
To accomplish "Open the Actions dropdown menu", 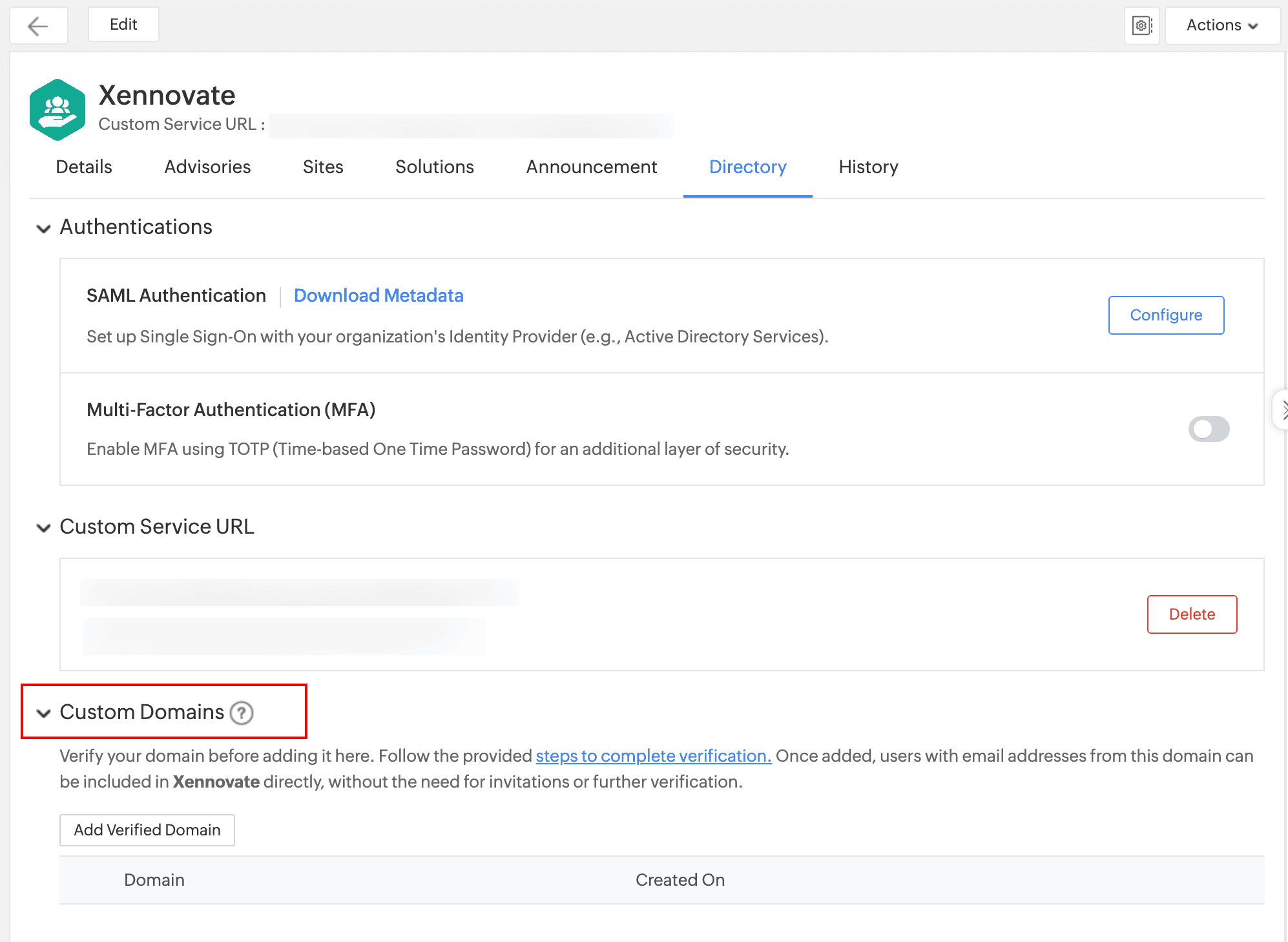I will pos(1222,26).
